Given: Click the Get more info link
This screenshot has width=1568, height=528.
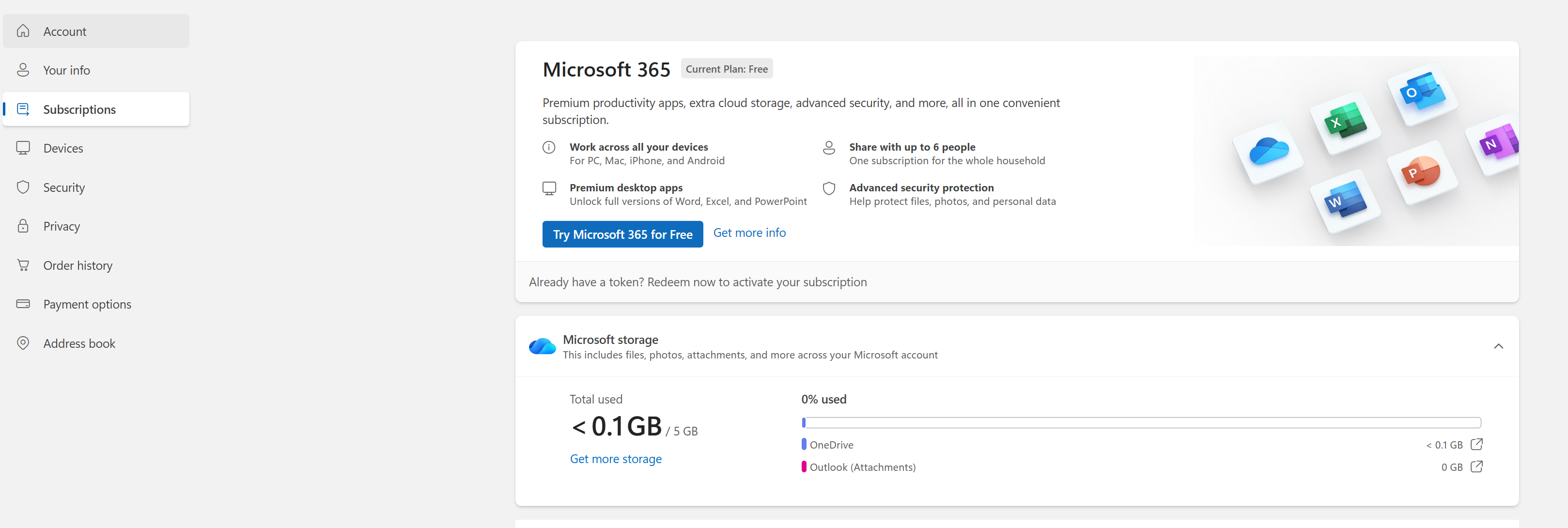Looking at the screenshot, I should click(x=749, y=233).
